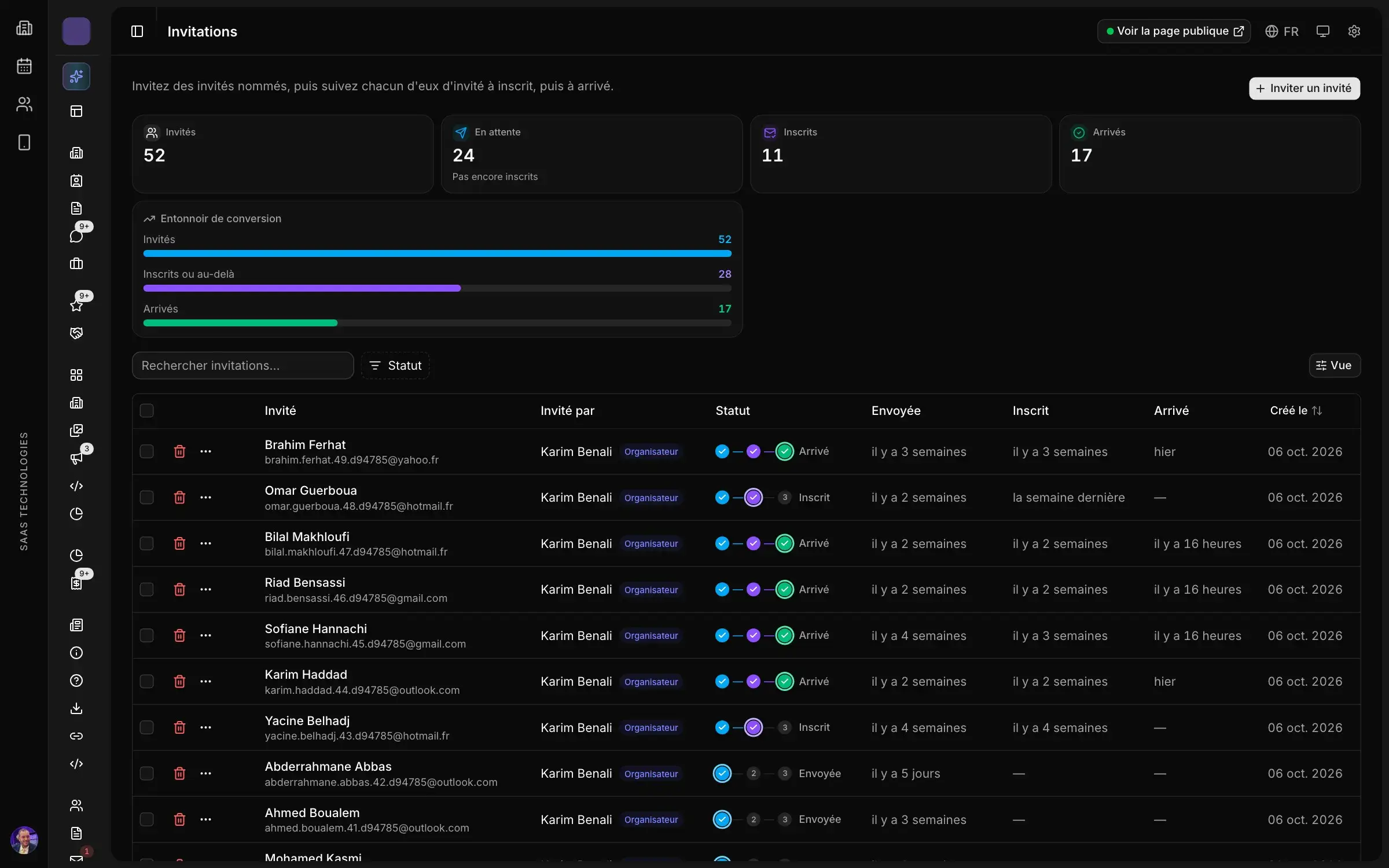Open the info circle icon in sidebar

(76, 653)
